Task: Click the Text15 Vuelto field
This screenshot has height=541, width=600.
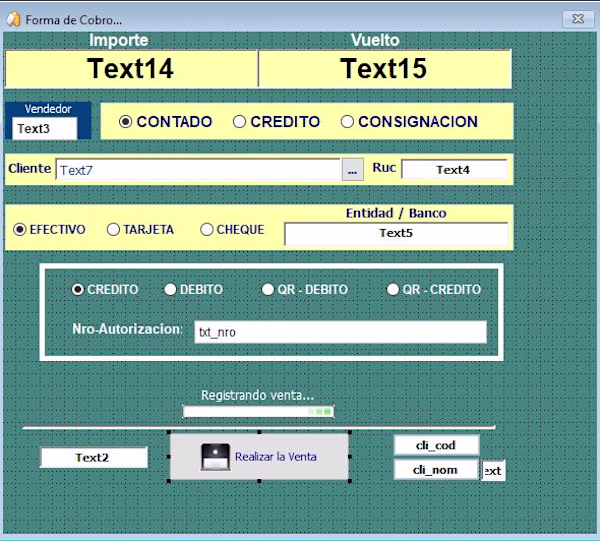Action: pos(385,69)
